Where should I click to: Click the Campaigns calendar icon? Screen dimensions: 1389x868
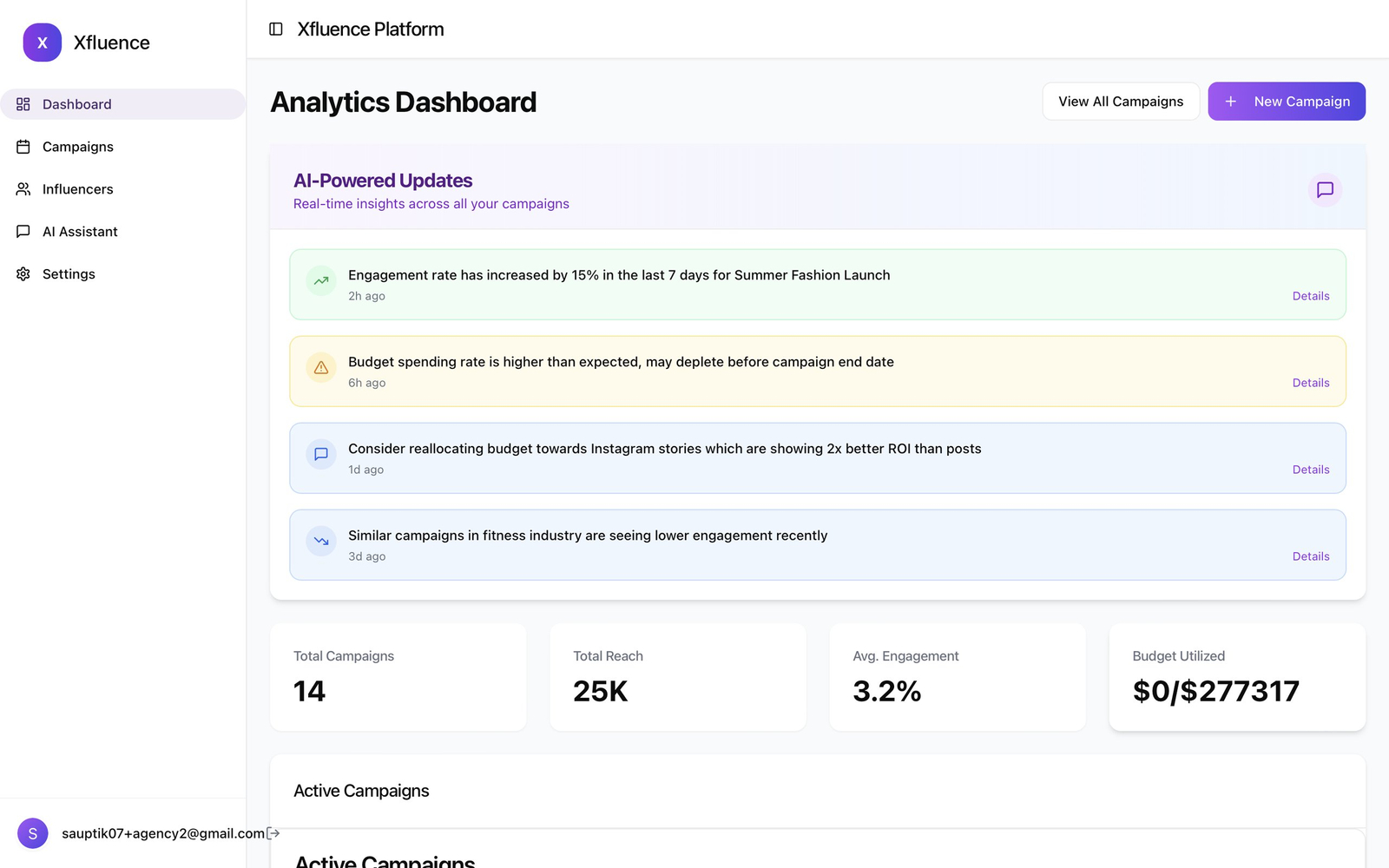pos(23,147)
